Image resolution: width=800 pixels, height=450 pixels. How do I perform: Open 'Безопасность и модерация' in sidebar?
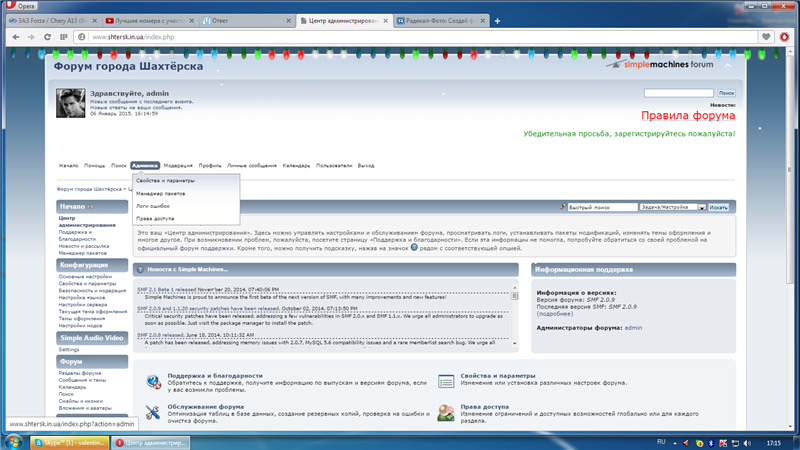[92, 290]
